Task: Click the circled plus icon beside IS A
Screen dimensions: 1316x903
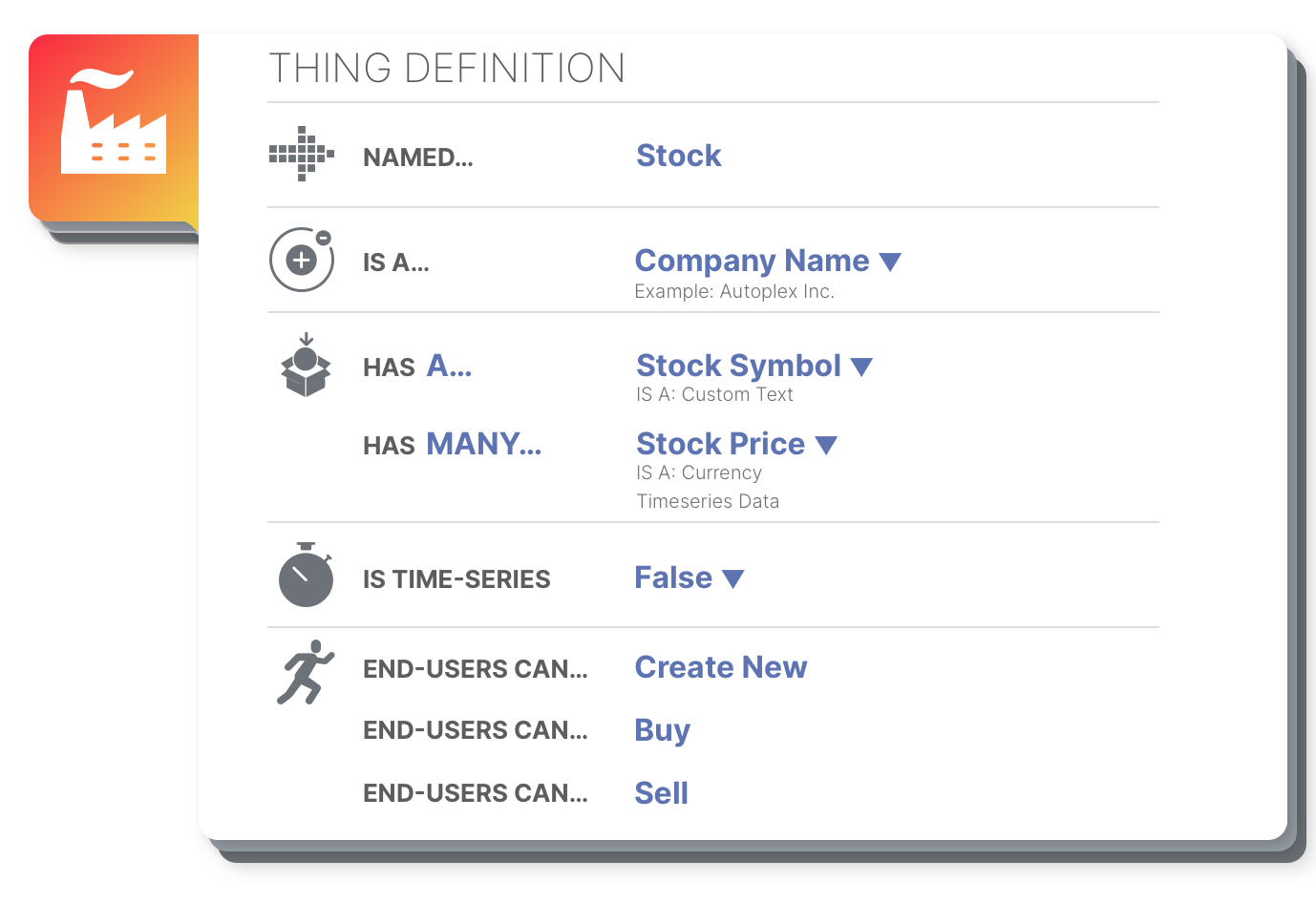Action: 302,260
